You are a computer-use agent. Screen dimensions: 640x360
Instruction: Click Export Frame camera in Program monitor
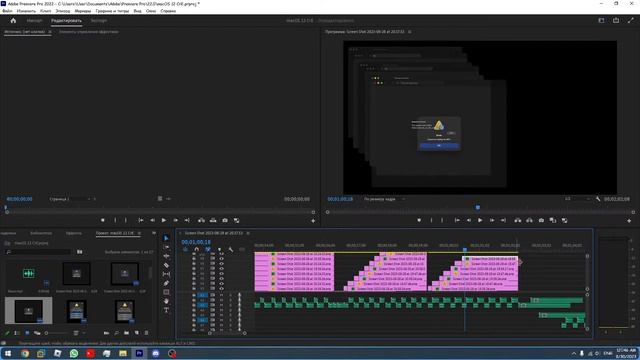[541, 220]
